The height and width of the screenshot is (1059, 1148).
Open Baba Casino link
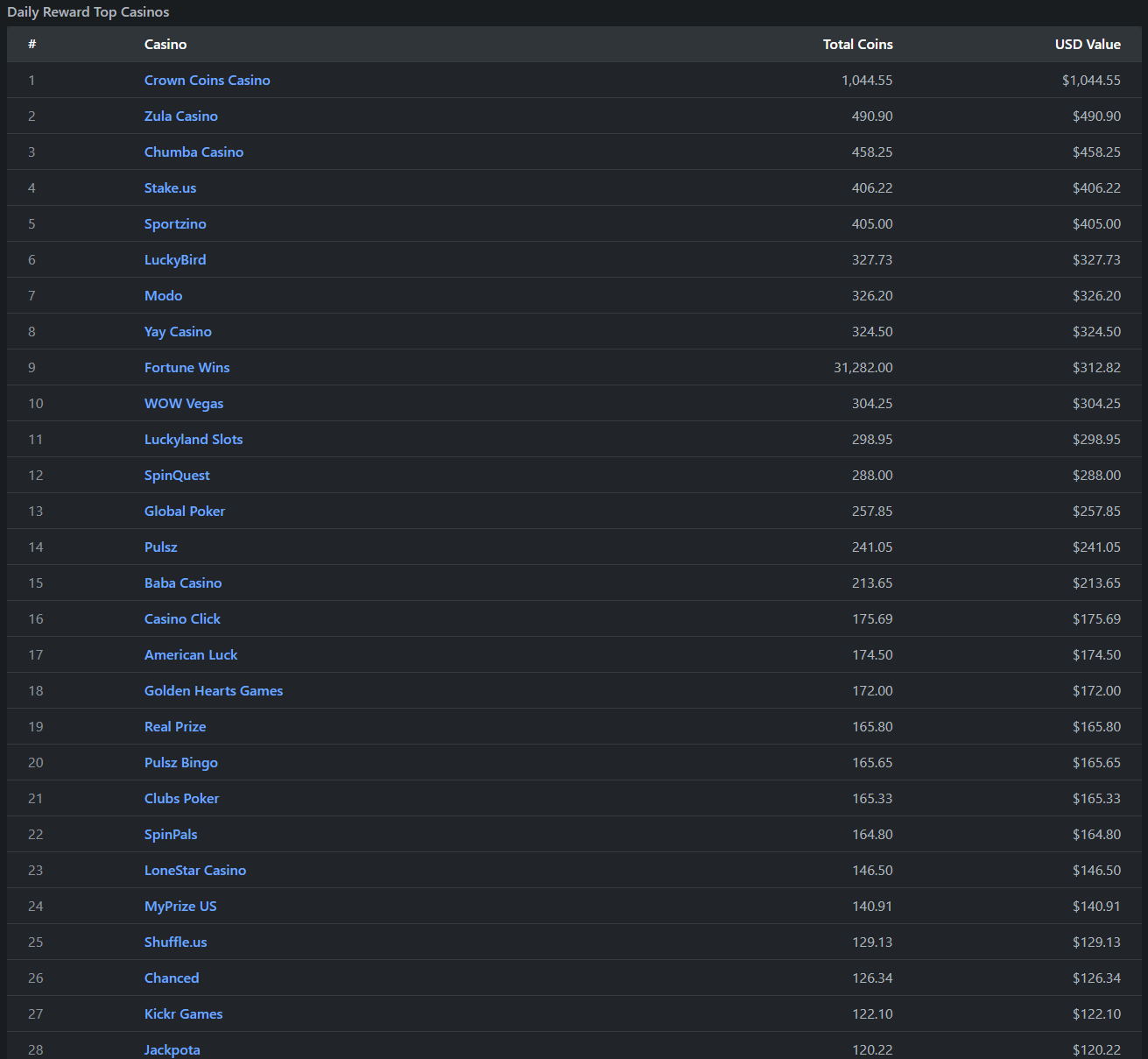[x=183, y=582]
